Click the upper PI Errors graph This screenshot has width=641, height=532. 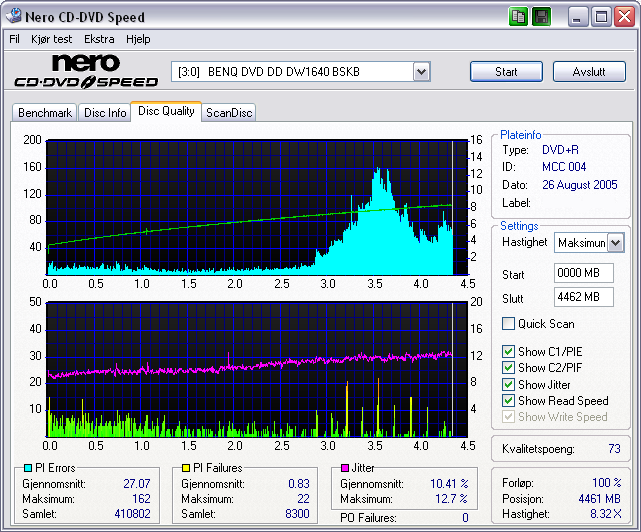[x=257, y=208]
